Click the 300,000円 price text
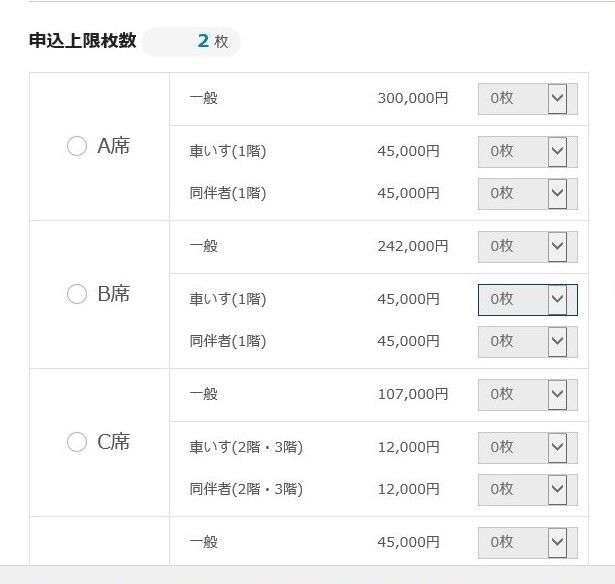The width and height of the screenshot is (615, 584). 412,99
